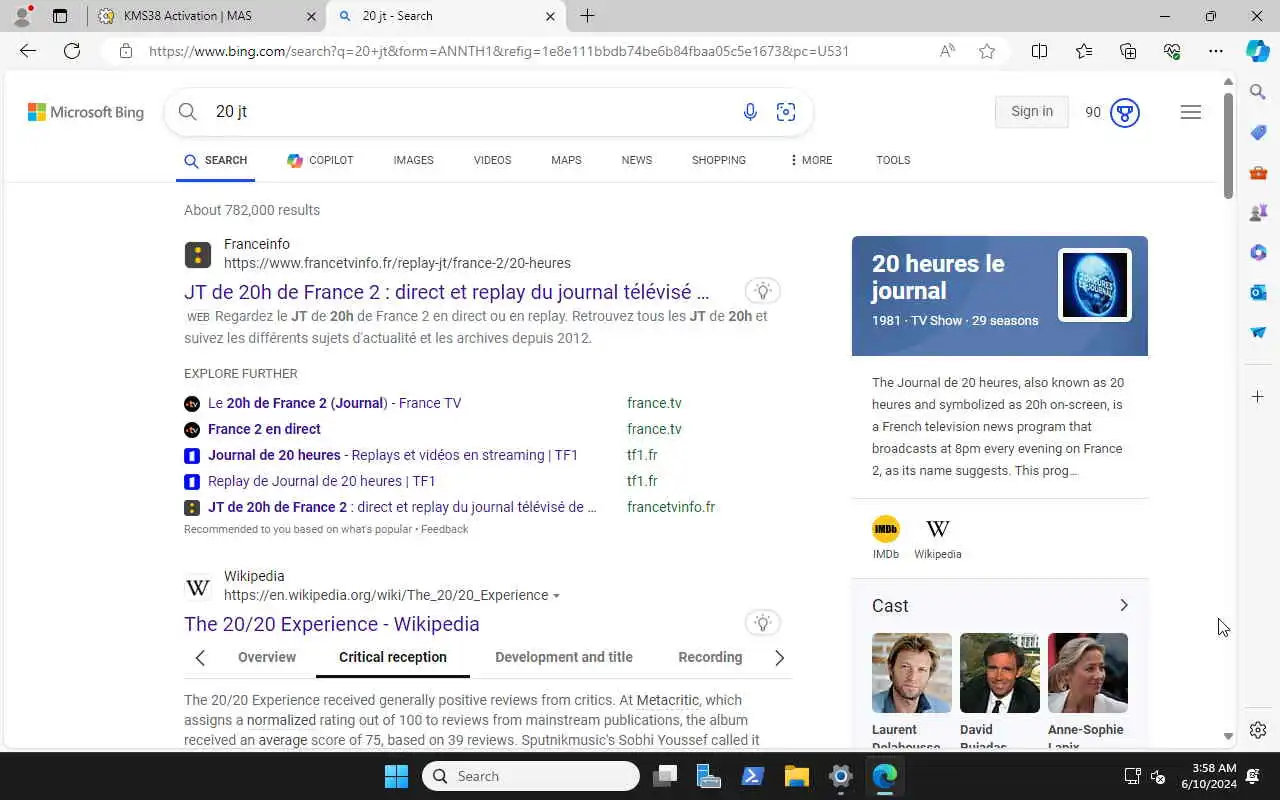Open the Bing hamburger menu

point(1190,112)
